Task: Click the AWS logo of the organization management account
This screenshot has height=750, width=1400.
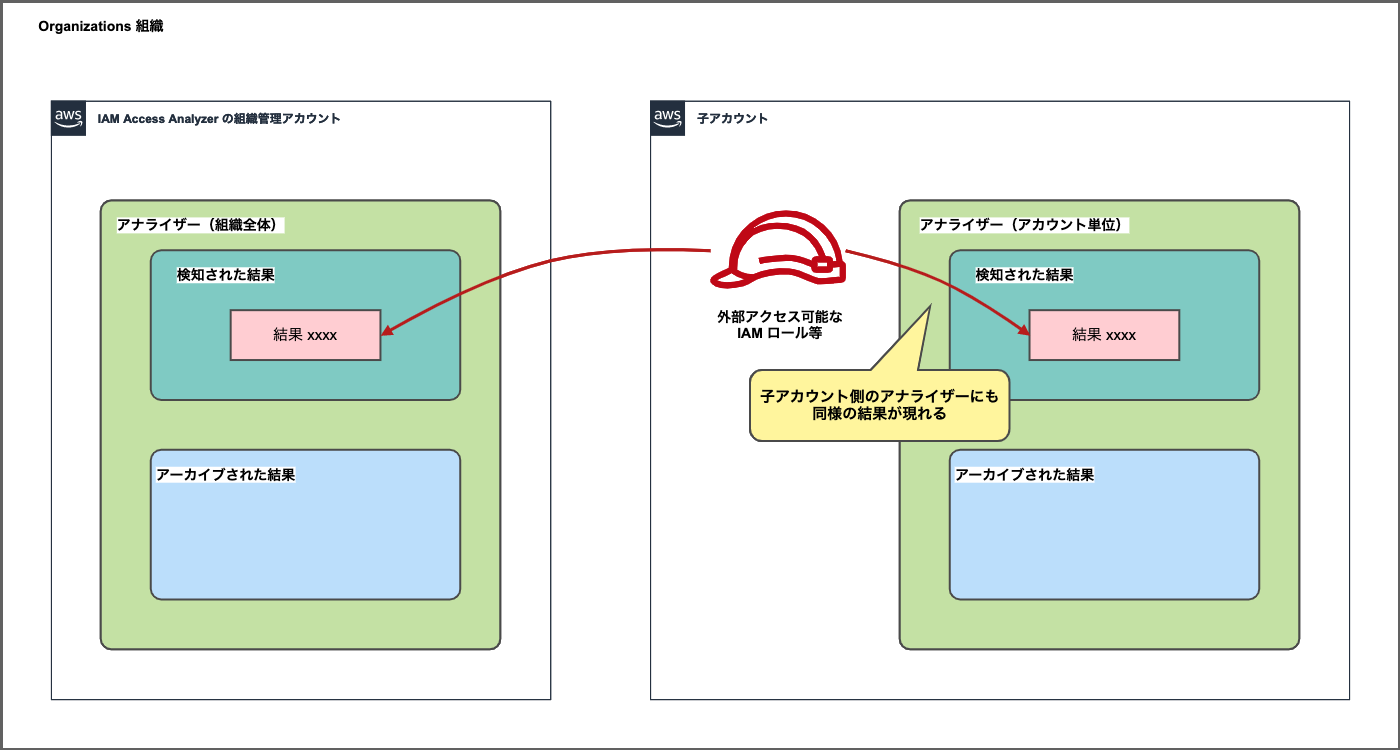Action: pyautogui.click(x=68, y=118)
